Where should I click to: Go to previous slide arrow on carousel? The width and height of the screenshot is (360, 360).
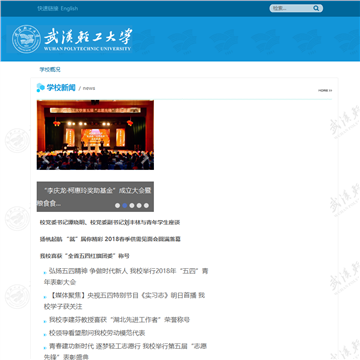click(45, 159)
